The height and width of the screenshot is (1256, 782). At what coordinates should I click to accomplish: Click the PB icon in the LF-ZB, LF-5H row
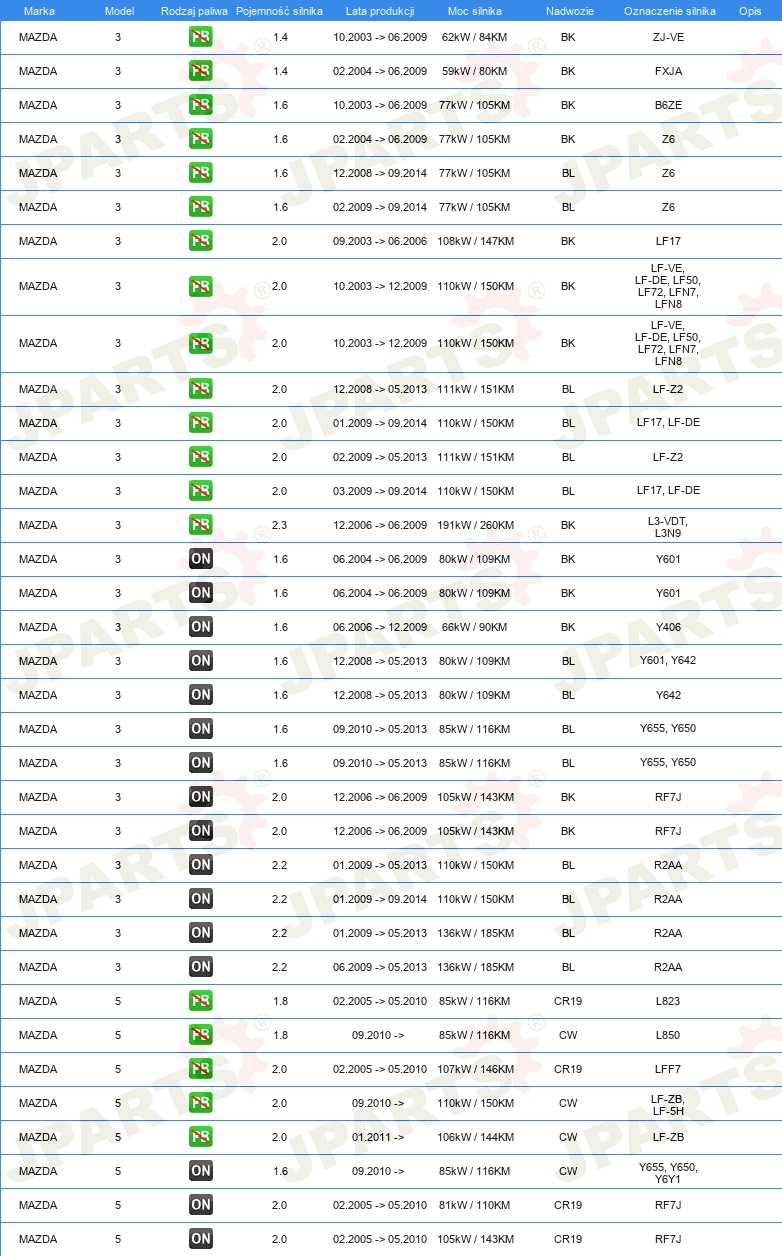coord(201,1104)
